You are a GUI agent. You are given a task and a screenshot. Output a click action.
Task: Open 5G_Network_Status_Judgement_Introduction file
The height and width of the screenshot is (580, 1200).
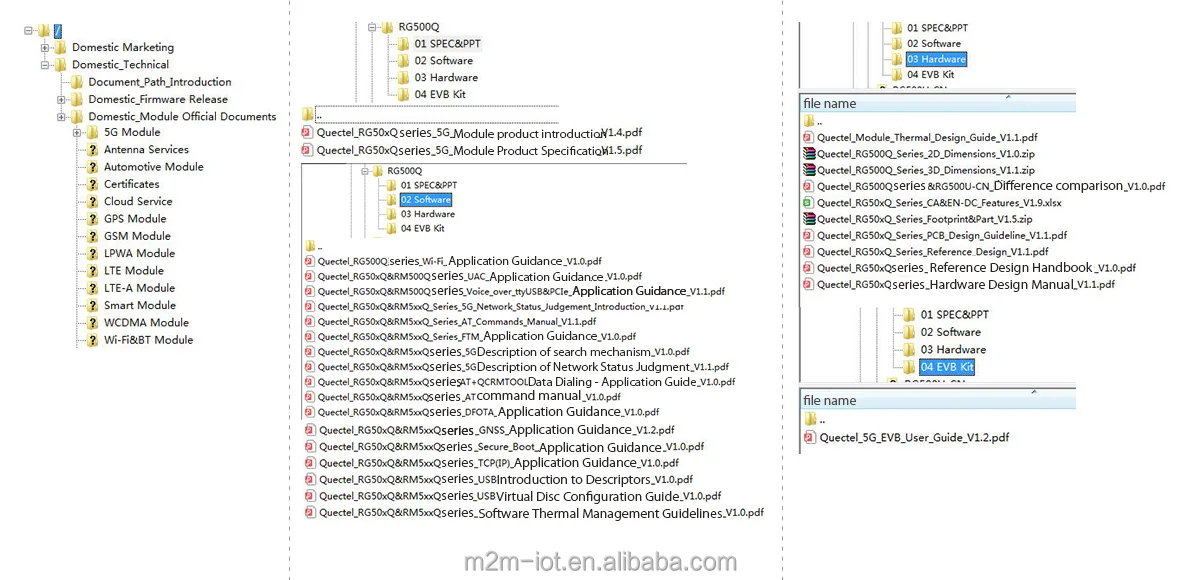(x=501, y=307)
